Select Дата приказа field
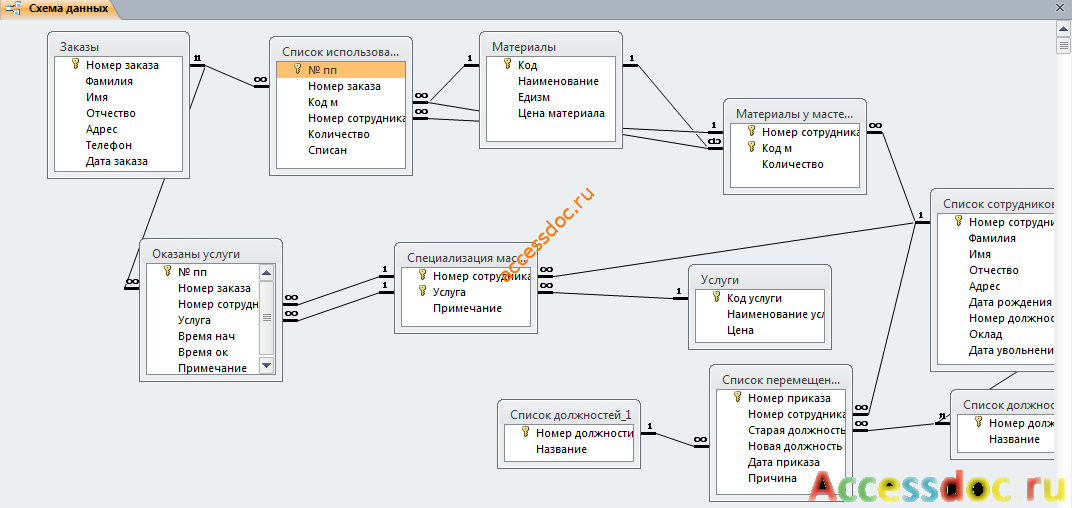This screenshot has width=1072, height=508. [781, 462]
